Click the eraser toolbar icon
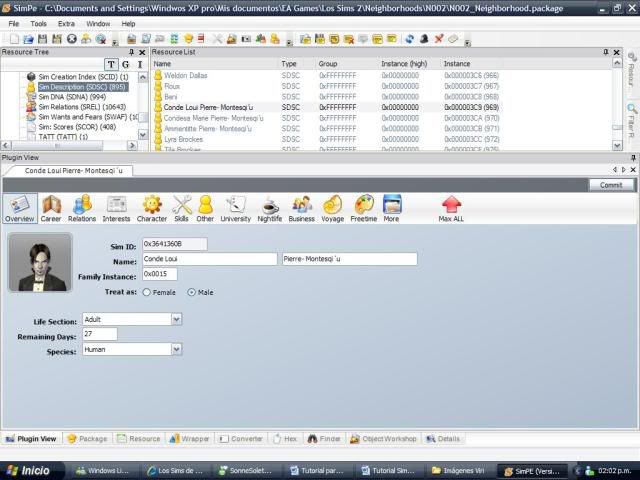Image resolution: width=640 pixels, height=480 pixels. (x=453, y=39)
